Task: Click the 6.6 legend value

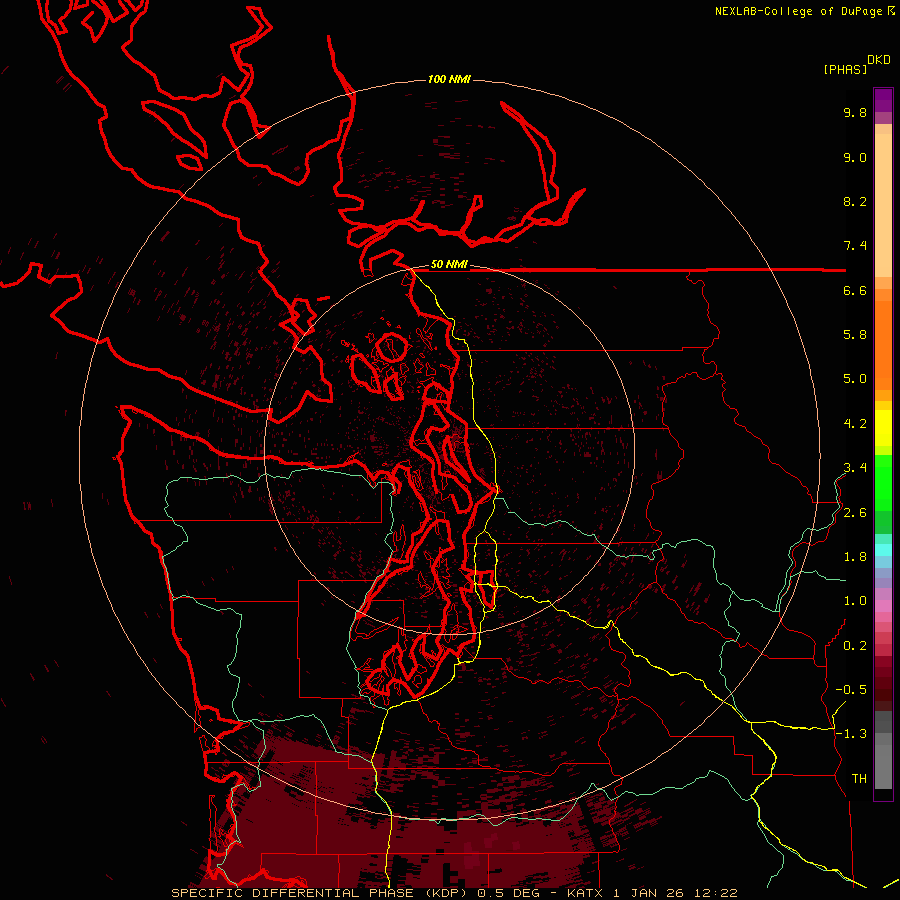Action: click(x=855, y=290)
